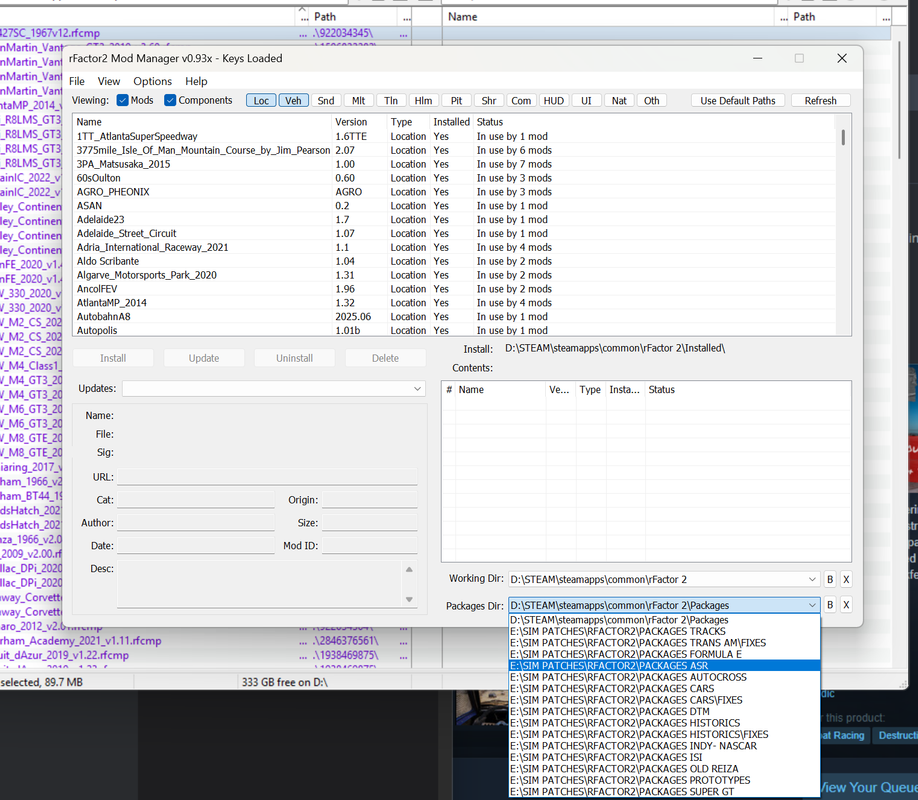Toggle the Mods viewing checkbox
Screen dimensions: 918x800
122,100
